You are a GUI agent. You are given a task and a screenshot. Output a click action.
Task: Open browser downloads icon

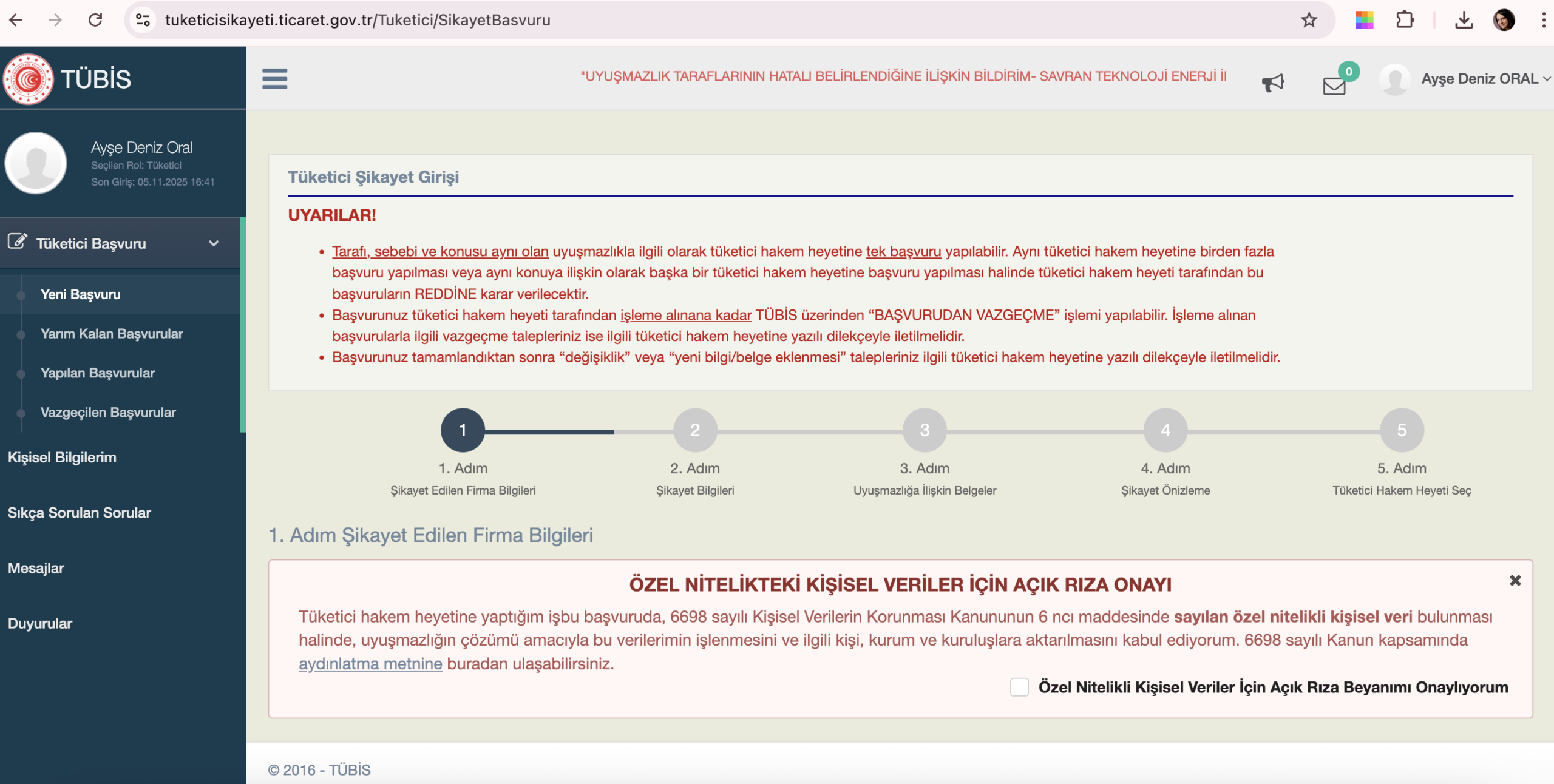click(x=1464, y=20)
